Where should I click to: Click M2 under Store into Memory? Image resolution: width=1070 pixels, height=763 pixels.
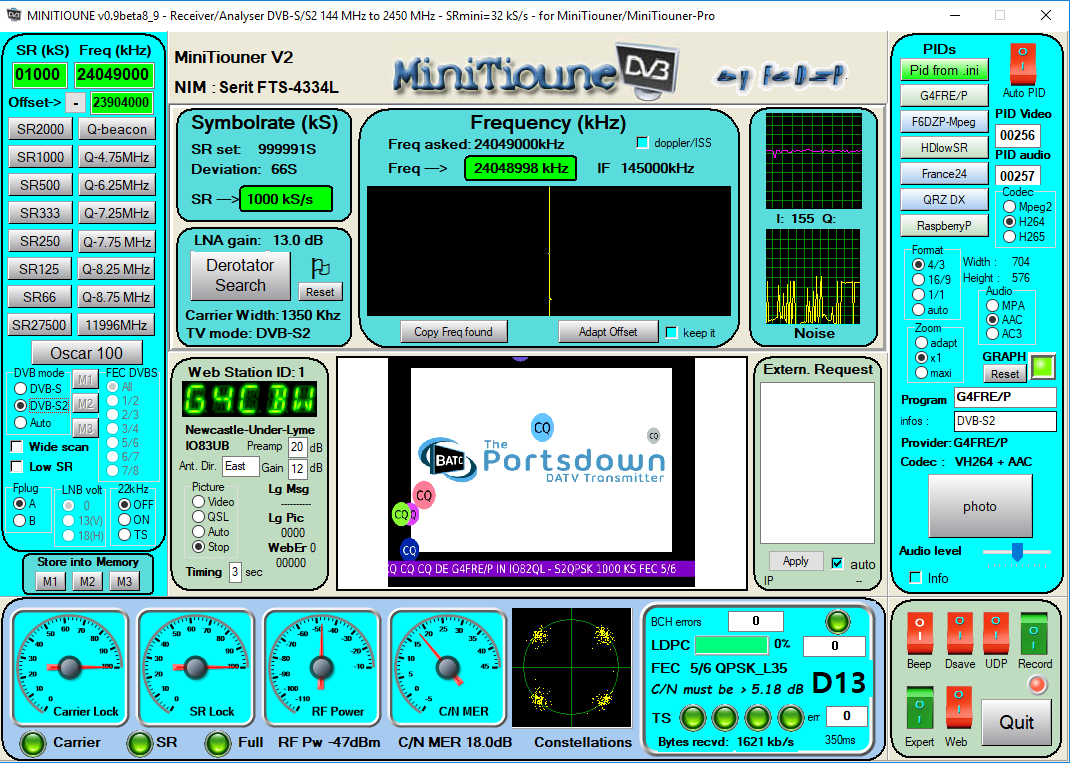(87, 581)
